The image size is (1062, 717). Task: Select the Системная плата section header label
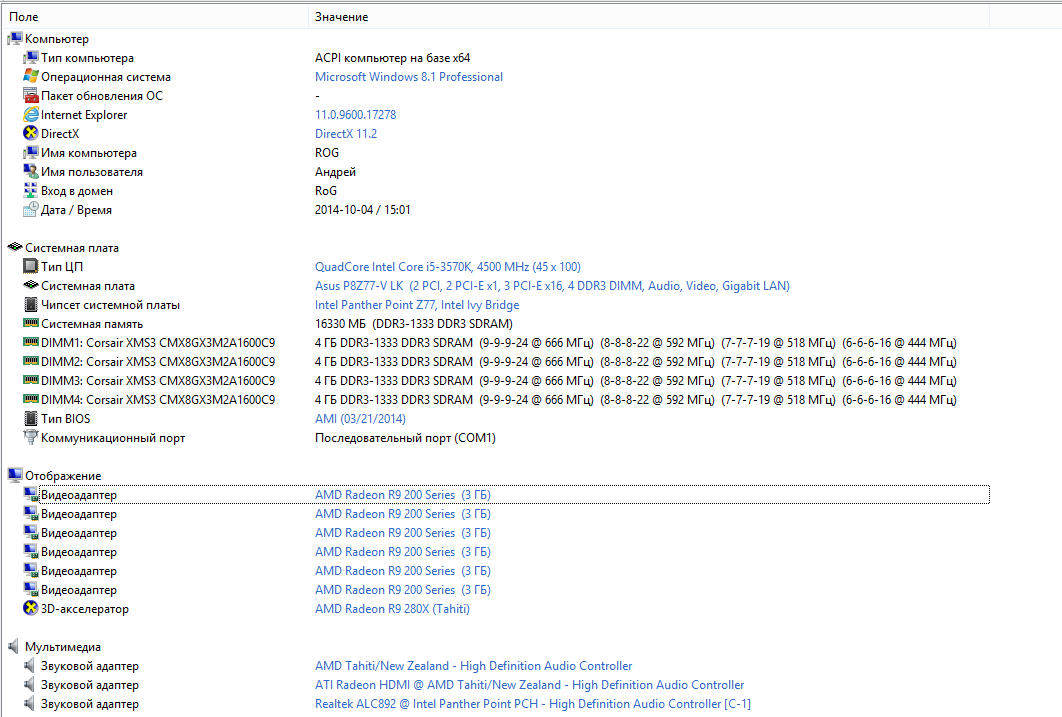[72, 248]
